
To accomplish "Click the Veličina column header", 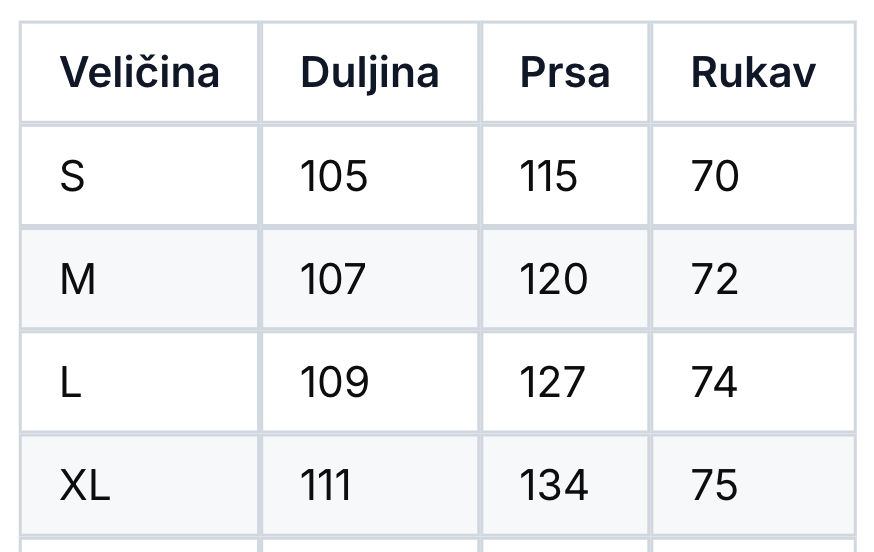I will click(139, 73).
